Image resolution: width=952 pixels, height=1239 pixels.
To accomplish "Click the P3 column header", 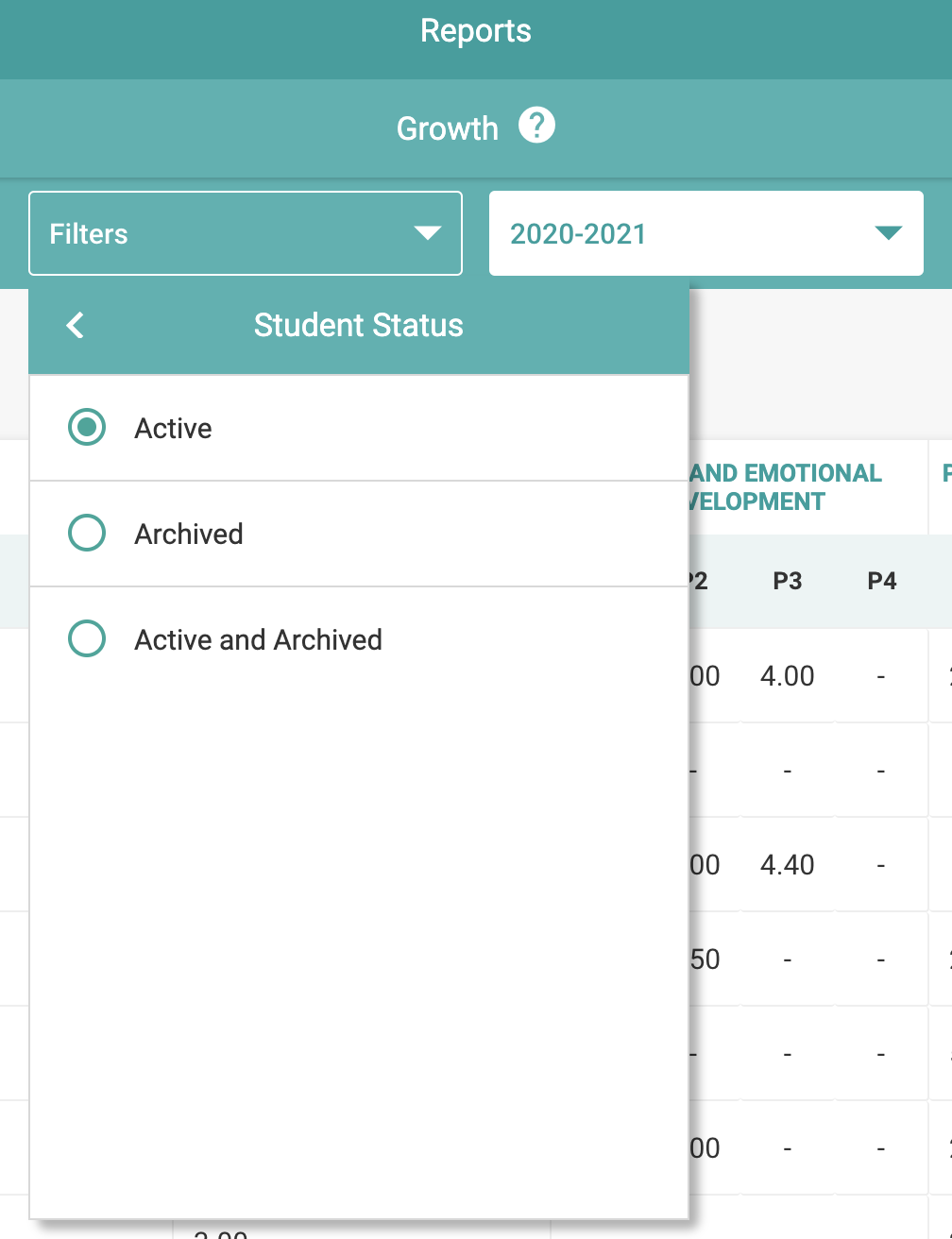I will coord(787,581).
